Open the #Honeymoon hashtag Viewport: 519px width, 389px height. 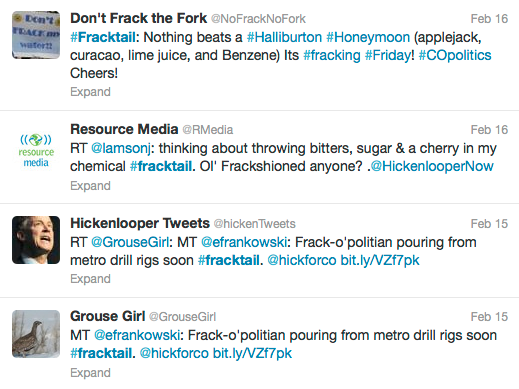(368, 37)
